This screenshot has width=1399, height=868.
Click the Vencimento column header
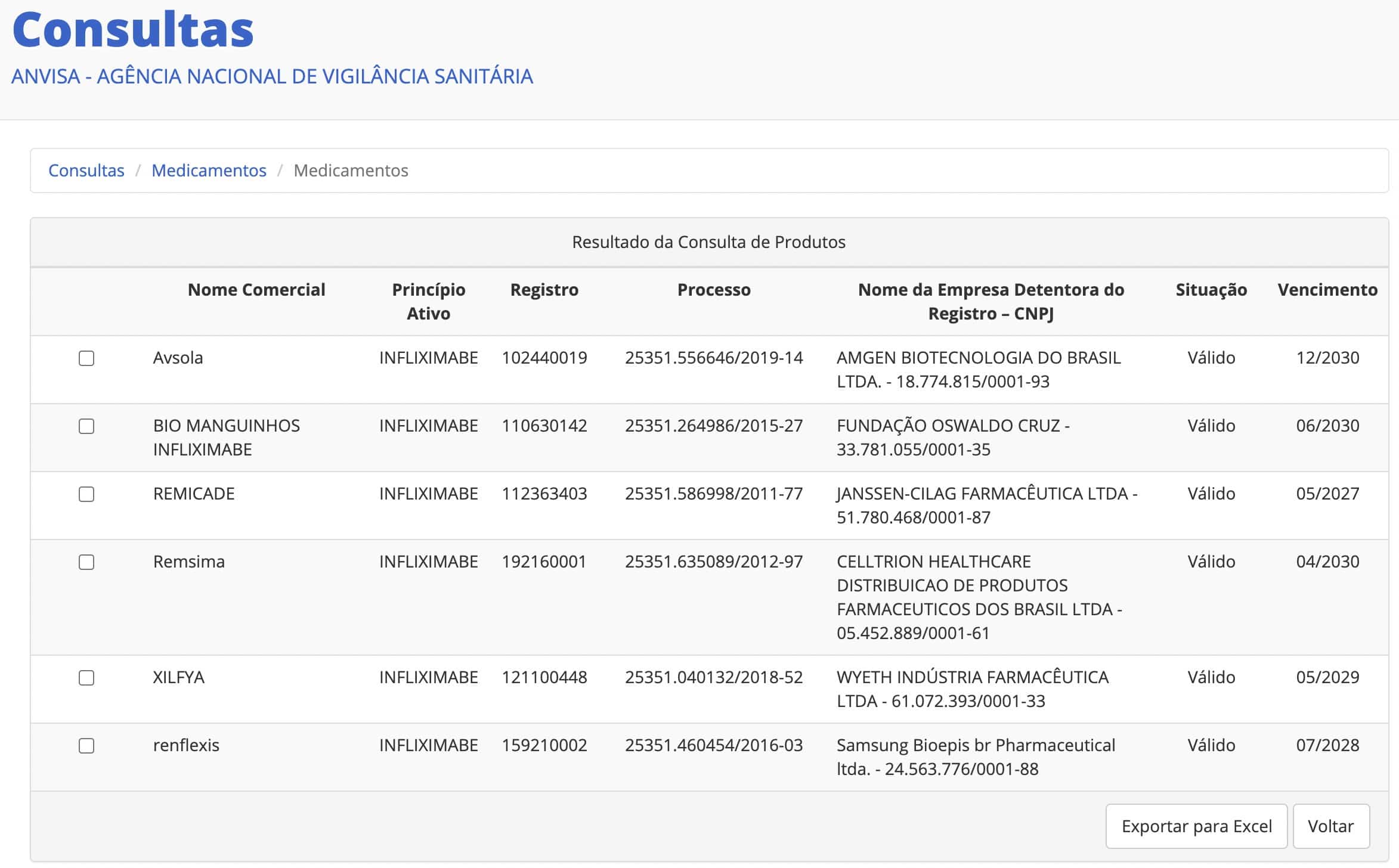(x=1327, y=290)
